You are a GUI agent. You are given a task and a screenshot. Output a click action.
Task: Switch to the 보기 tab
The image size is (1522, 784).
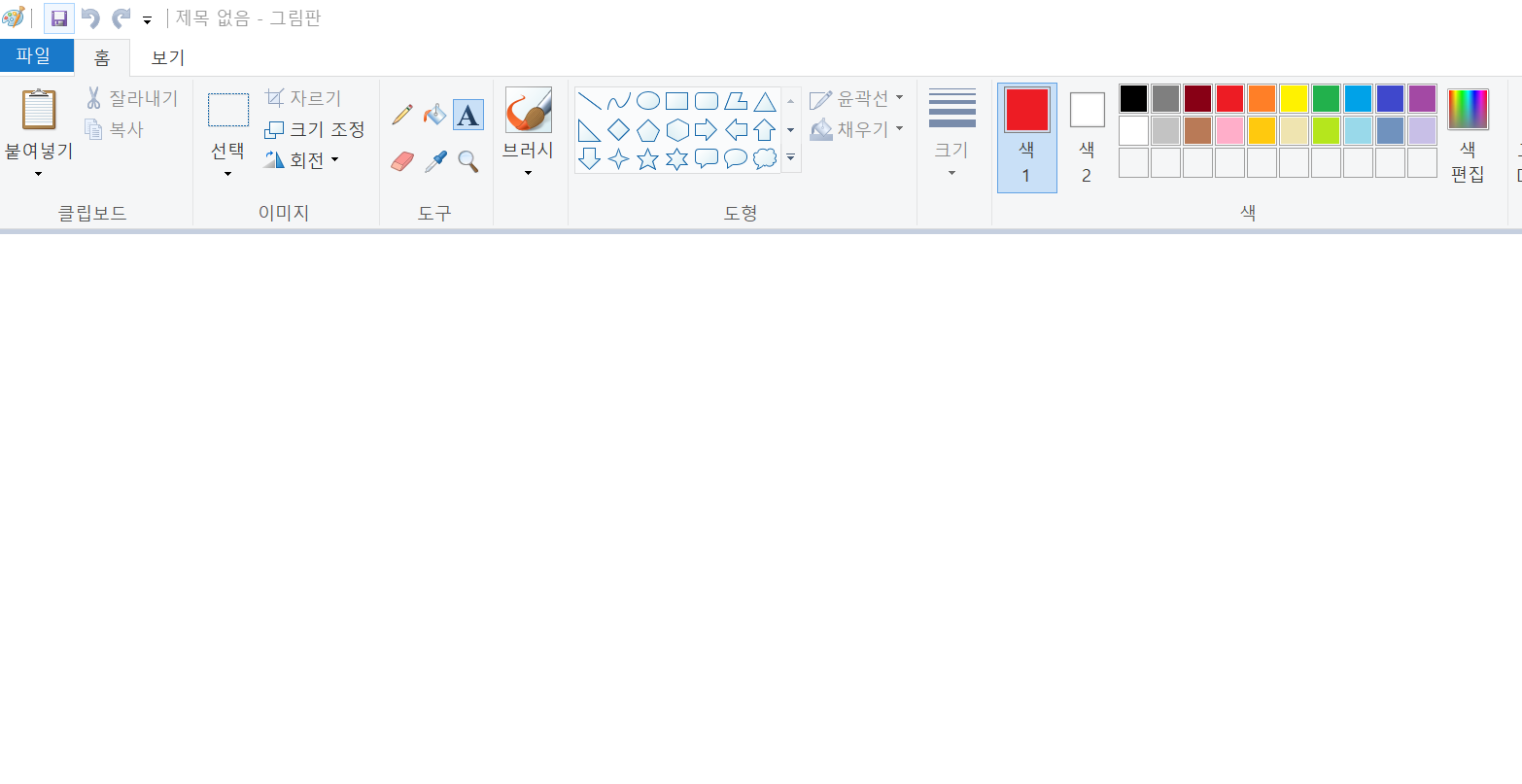pos(167,57)
